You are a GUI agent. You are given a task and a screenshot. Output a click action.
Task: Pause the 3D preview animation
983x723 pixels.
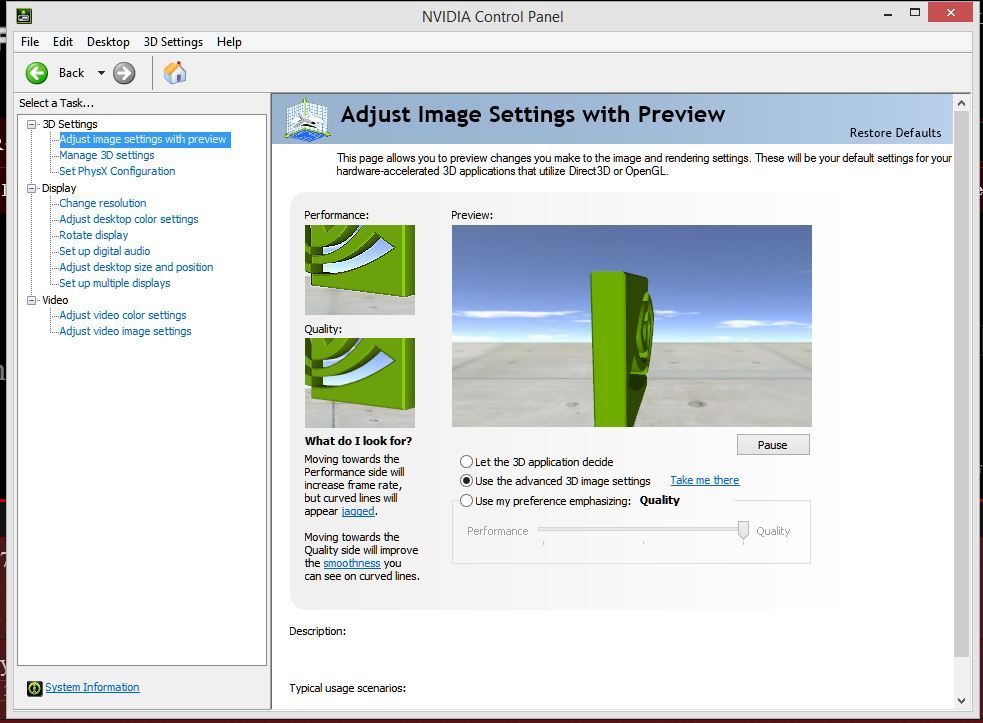coord(773,445)
